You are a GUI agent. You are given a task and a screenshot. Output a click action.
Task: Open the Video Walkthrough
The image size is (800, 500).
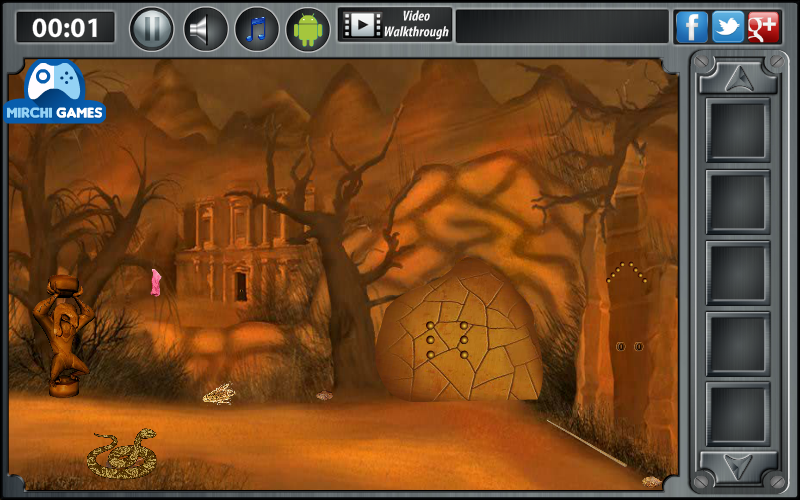[395, 24]
